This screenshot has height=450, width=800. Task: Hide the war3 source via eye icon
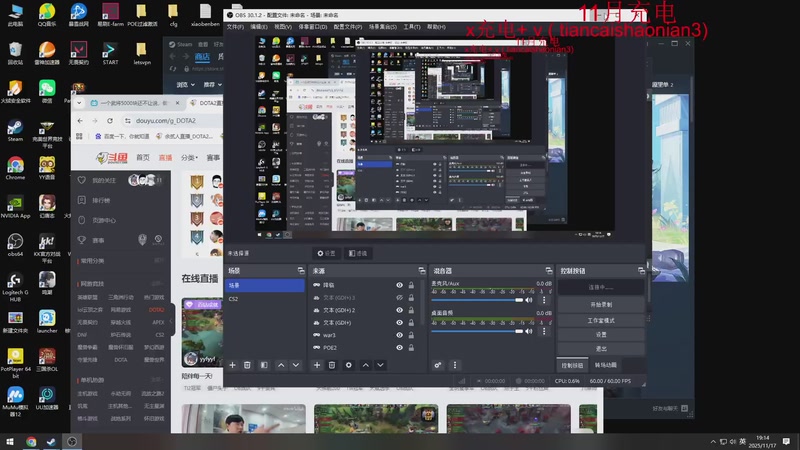coord(399,335)
